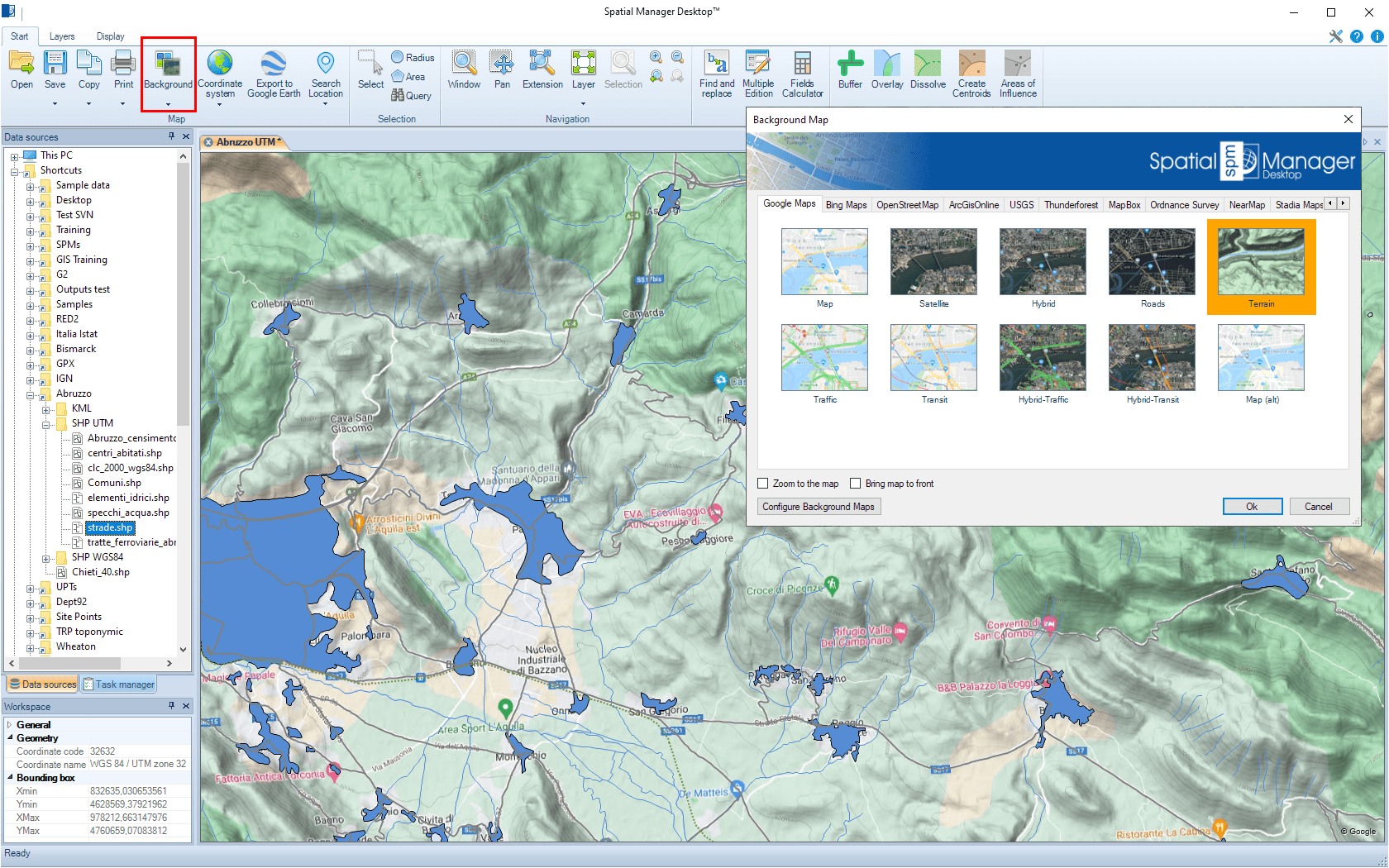The width and height of the screenshot is (1389, 868).
Task: Switch to the Bing Maps tab
Action: [846, 205]
